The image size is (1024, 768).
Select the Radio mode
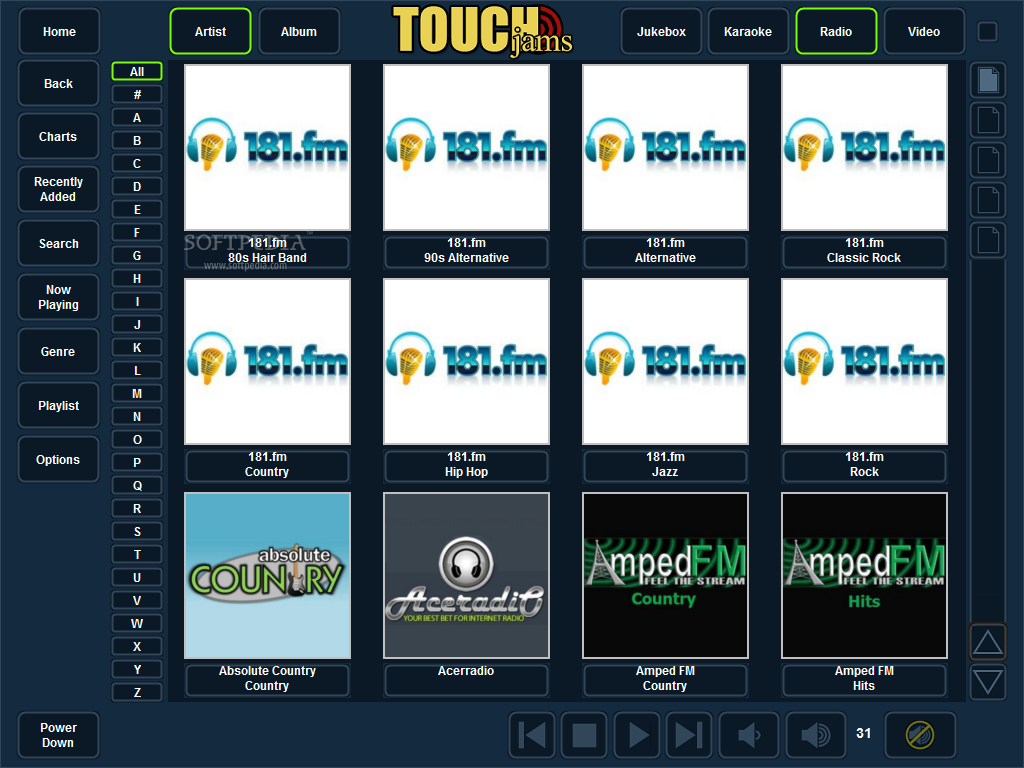pyautogui.click(x=836, y=31)
